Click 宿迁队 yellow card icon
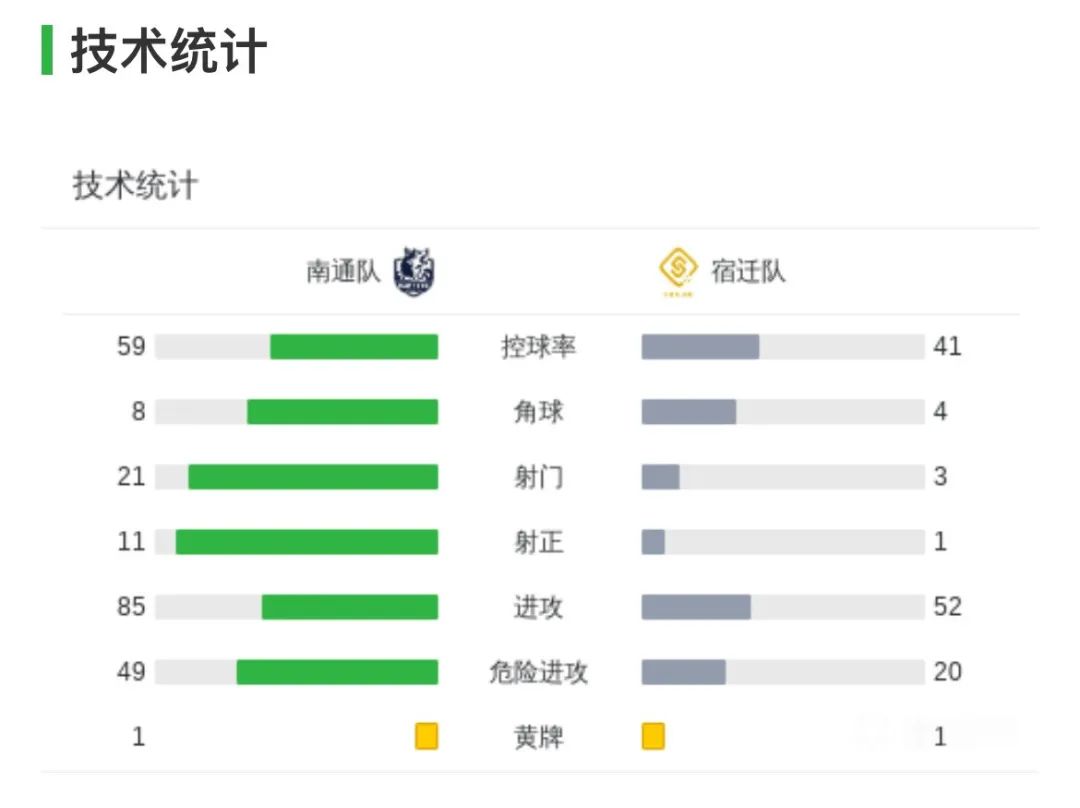This screenshot has width=1080, height=808. 653,736
